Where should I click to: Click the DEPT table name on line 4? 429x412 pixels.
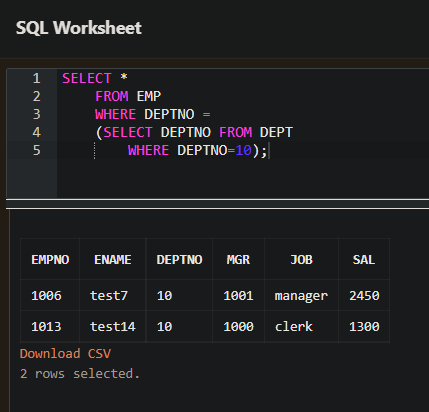(276, 132)
